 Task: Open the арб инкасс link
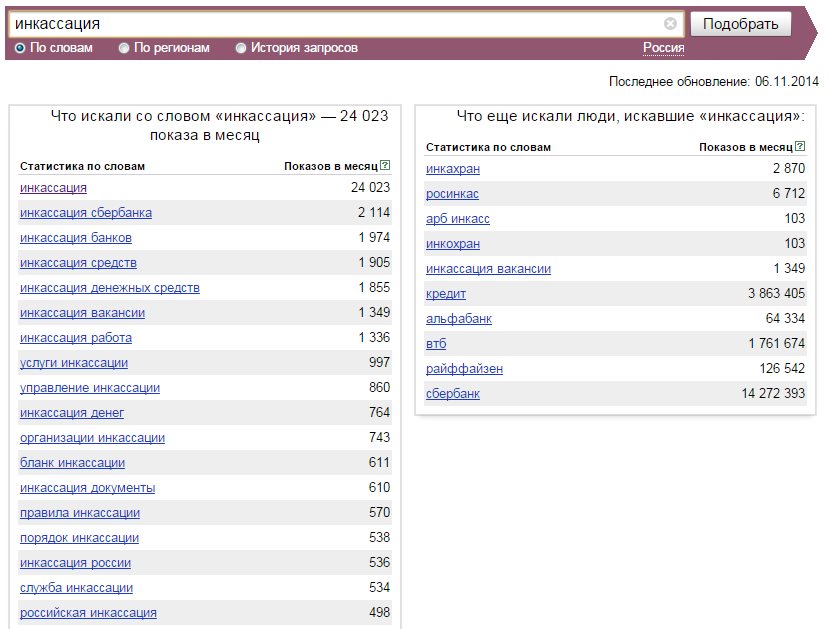457,219
